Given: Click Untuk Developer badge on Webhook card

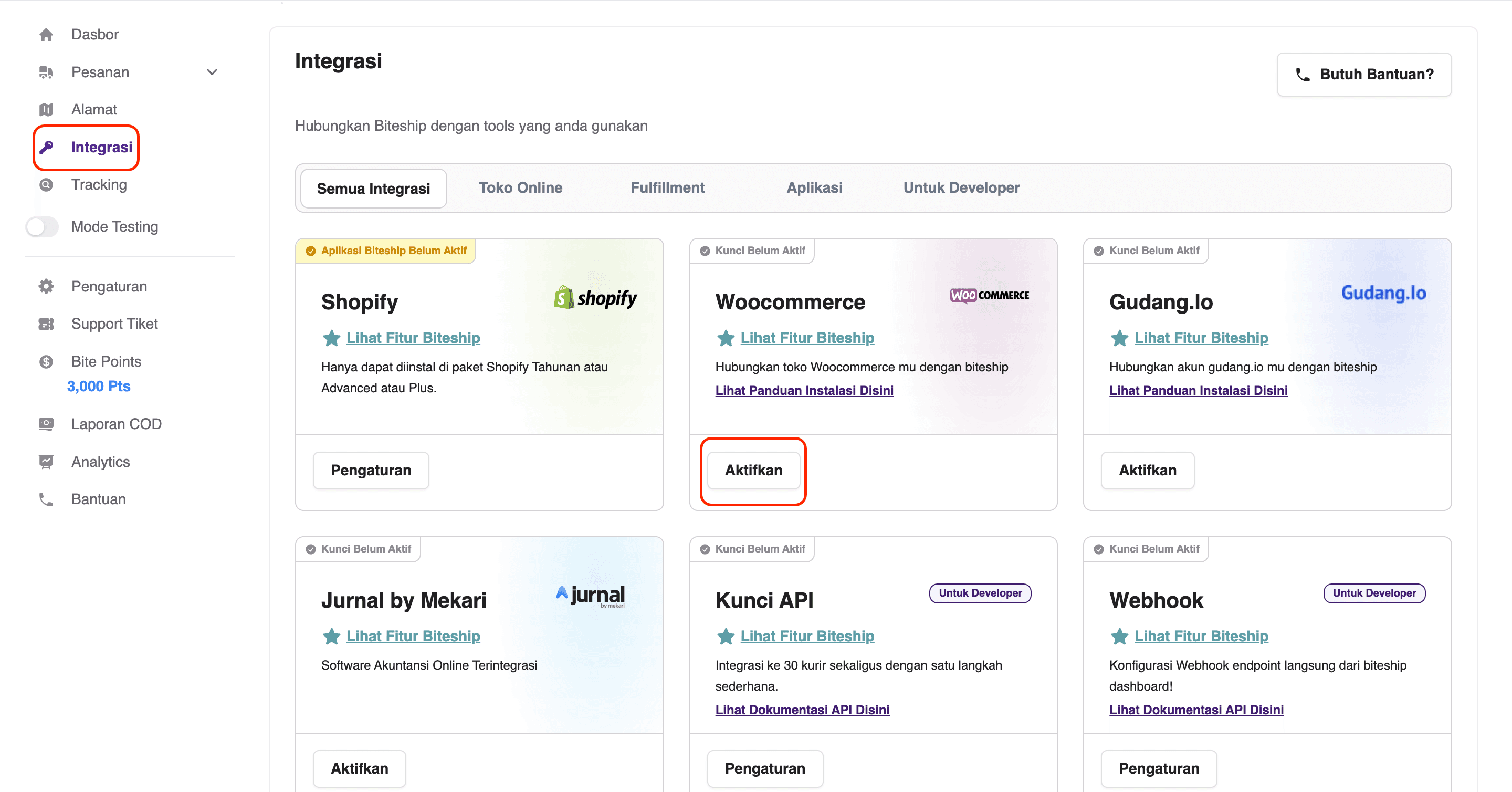Looking at the screenshot, I should (1373, 593).
